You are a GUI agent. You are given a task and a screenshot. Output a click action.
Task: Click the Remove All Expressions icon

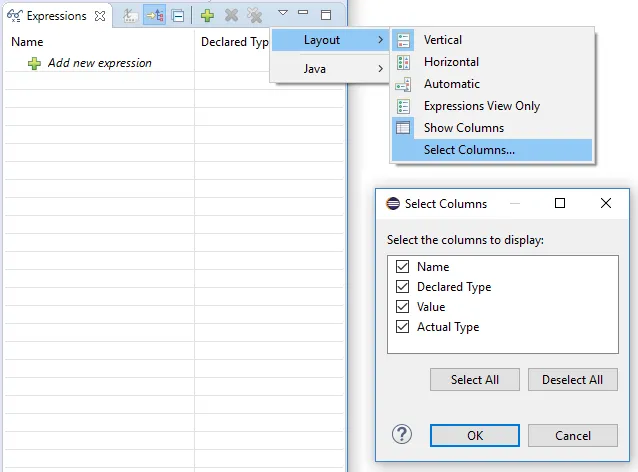pos(255,16)
